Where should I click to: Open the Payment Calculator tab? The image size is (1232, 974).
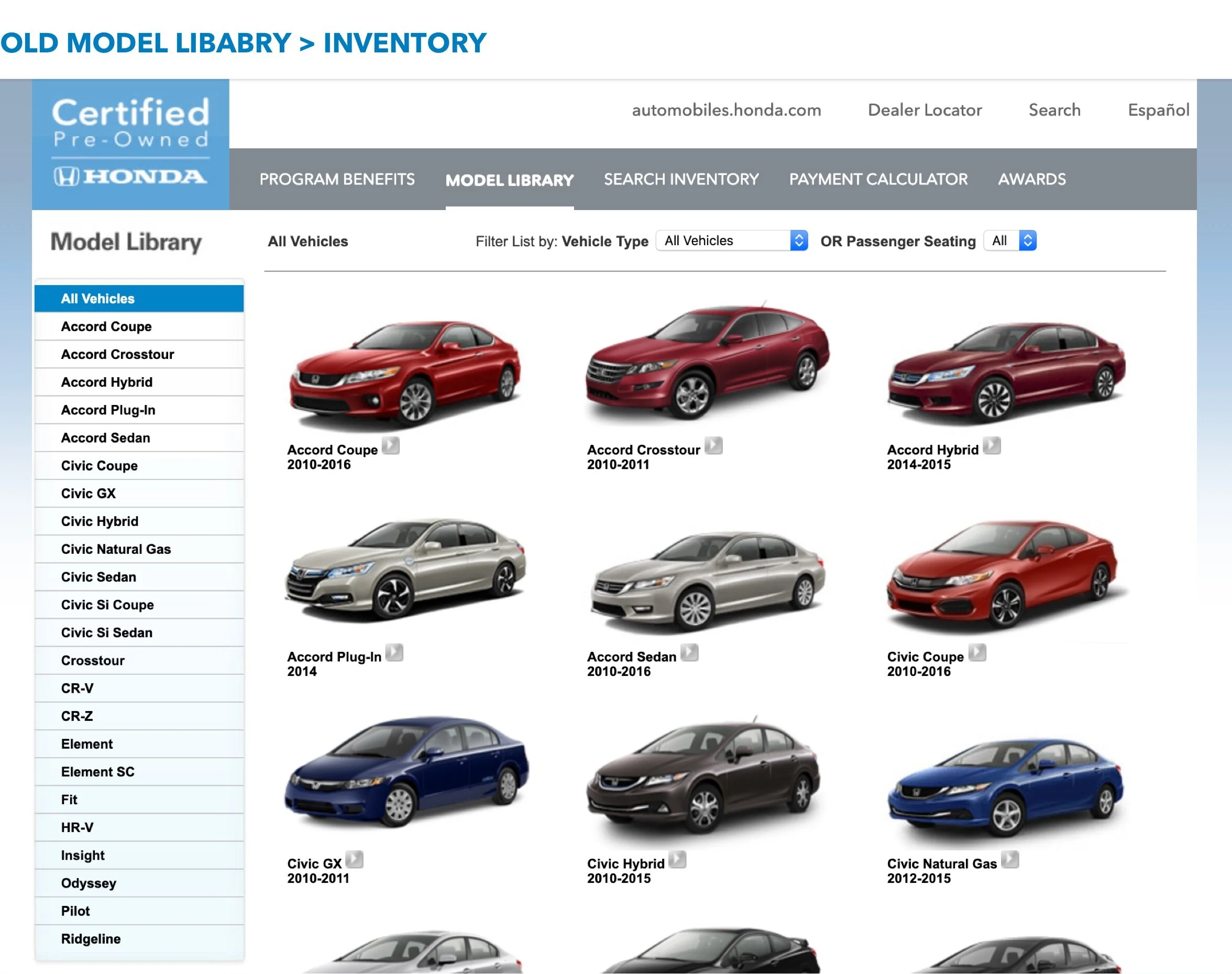pos(878,179)
